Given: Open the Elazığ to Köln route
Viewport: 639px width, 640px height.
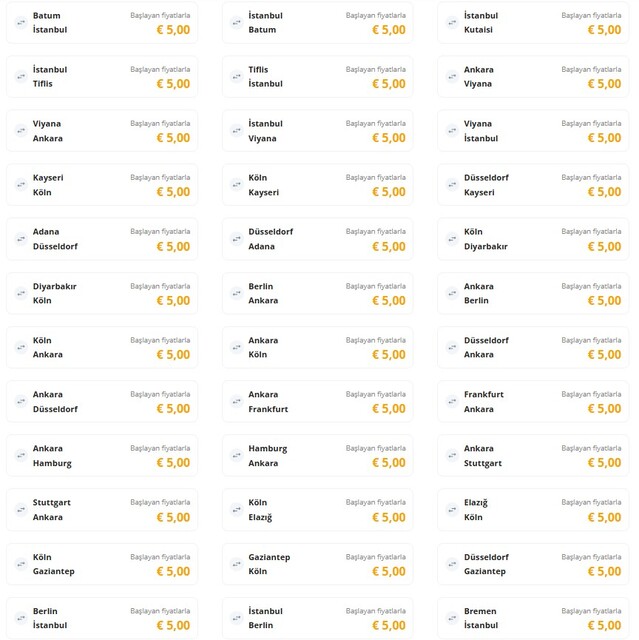Looking at the screenshot, I should coord(533,508).
